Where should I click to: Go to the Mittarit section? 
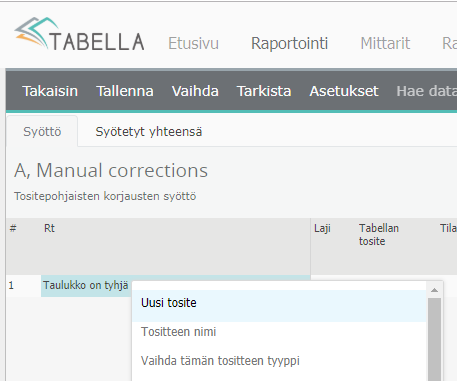(x=385, y=43)
